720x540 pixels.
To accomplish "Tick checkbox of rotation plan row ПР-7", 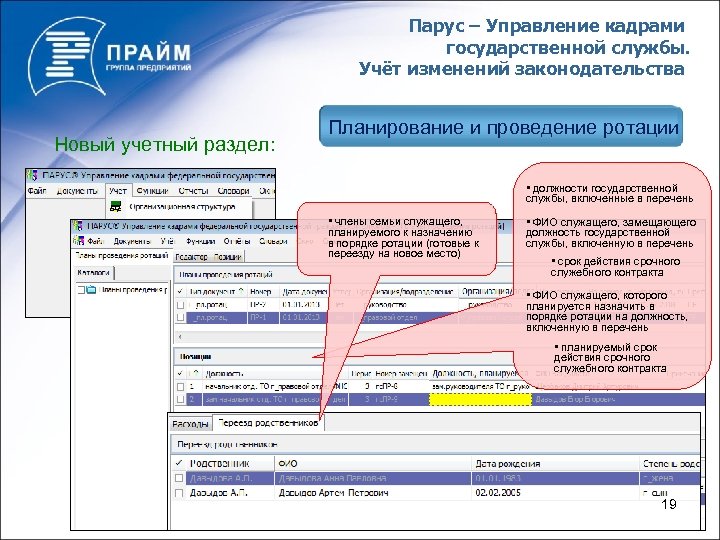I will [180, 305].
